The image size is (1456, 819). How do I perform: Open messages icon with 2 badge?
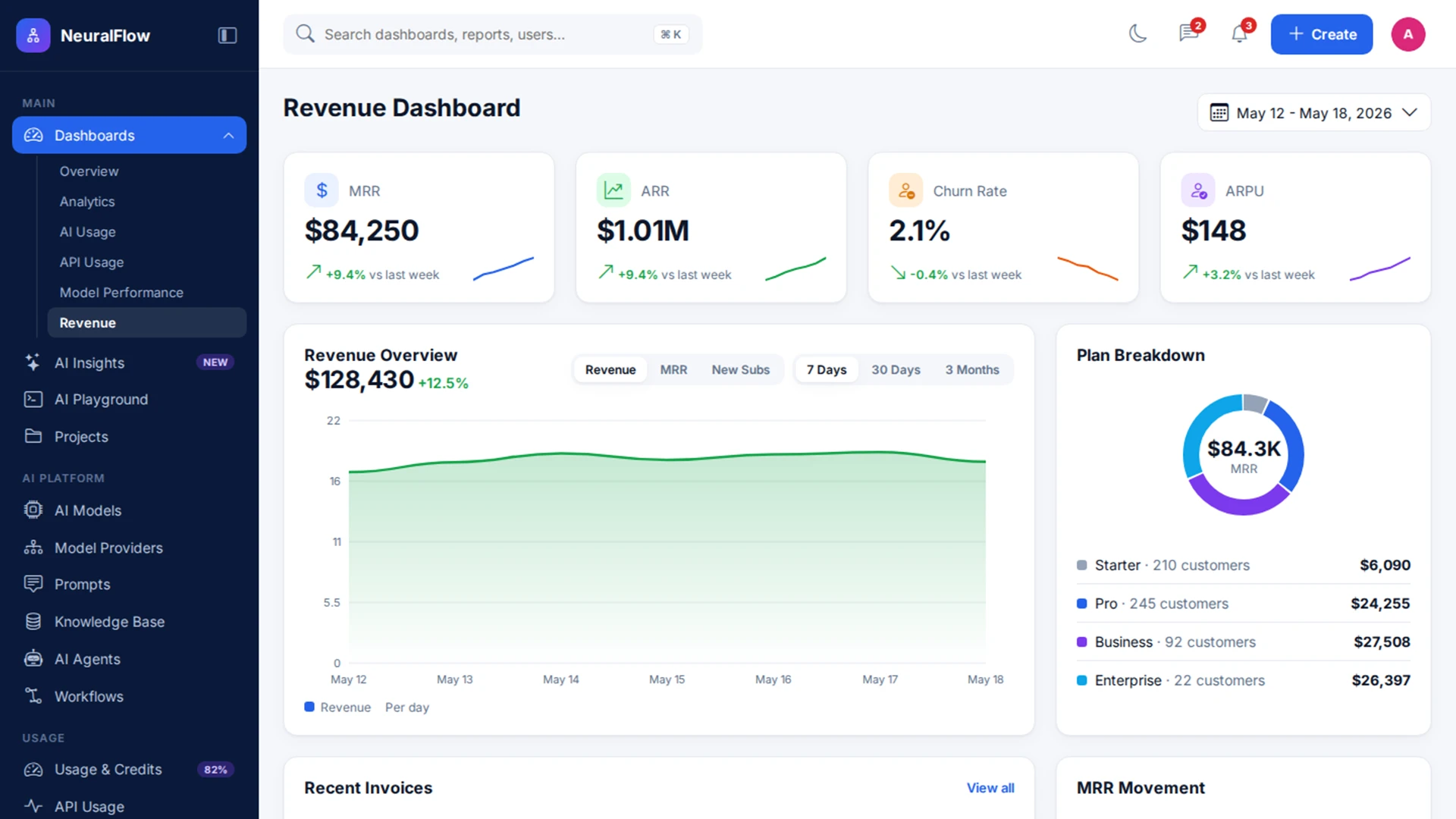click(1188, 33)
